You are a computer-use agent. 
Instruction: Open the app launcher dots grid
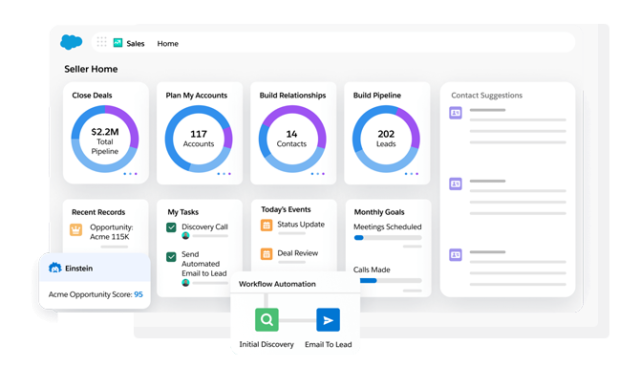click(x=102, y=42)
